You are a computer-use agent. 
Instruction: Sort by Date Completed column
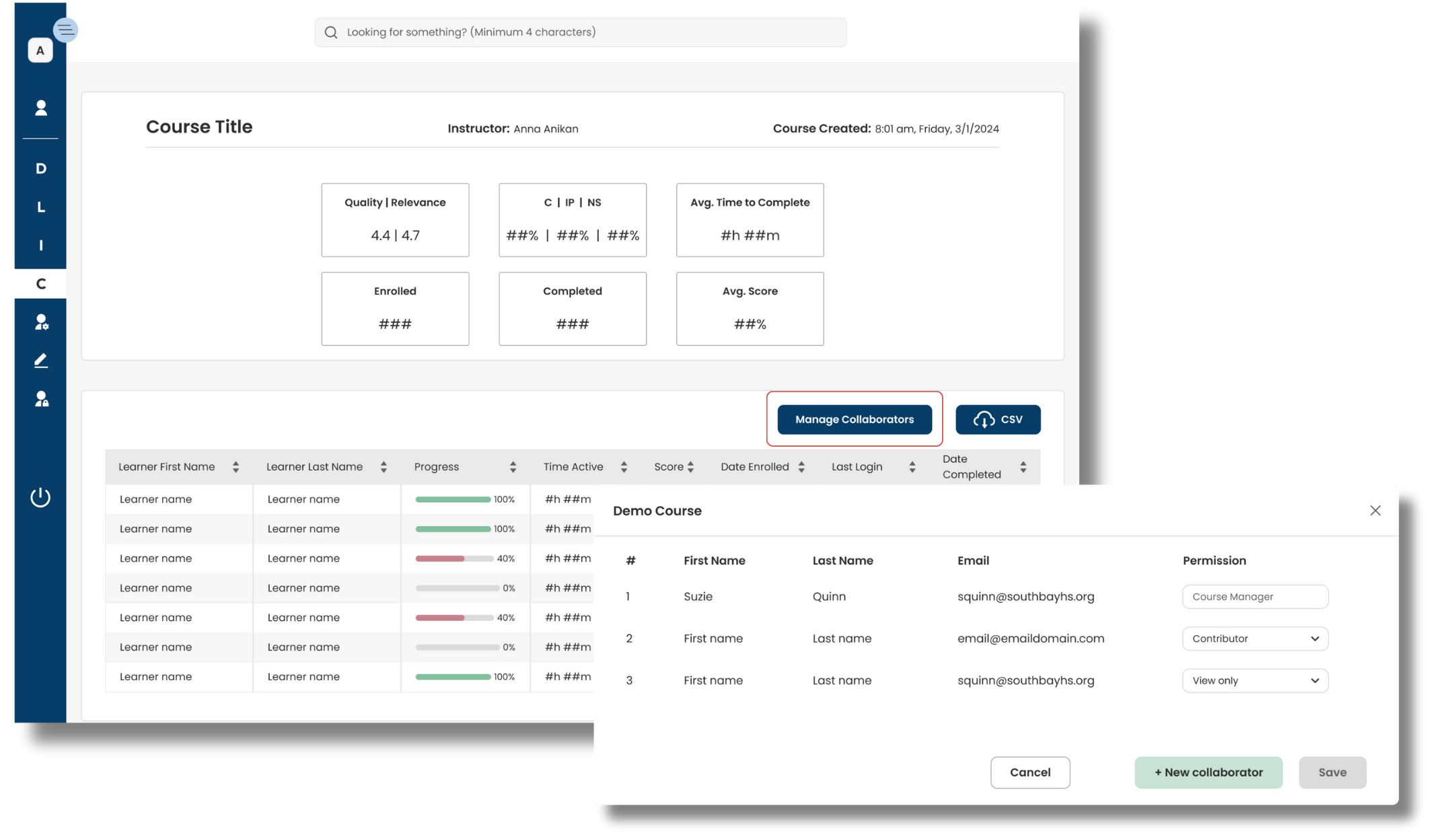[1023, 467]
